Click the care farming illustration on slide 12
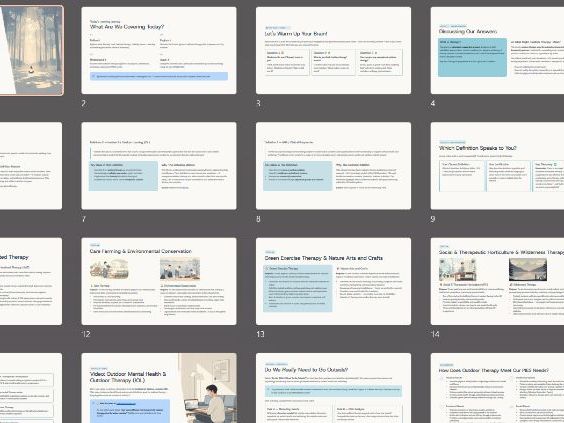 click(x=109, y=269)
